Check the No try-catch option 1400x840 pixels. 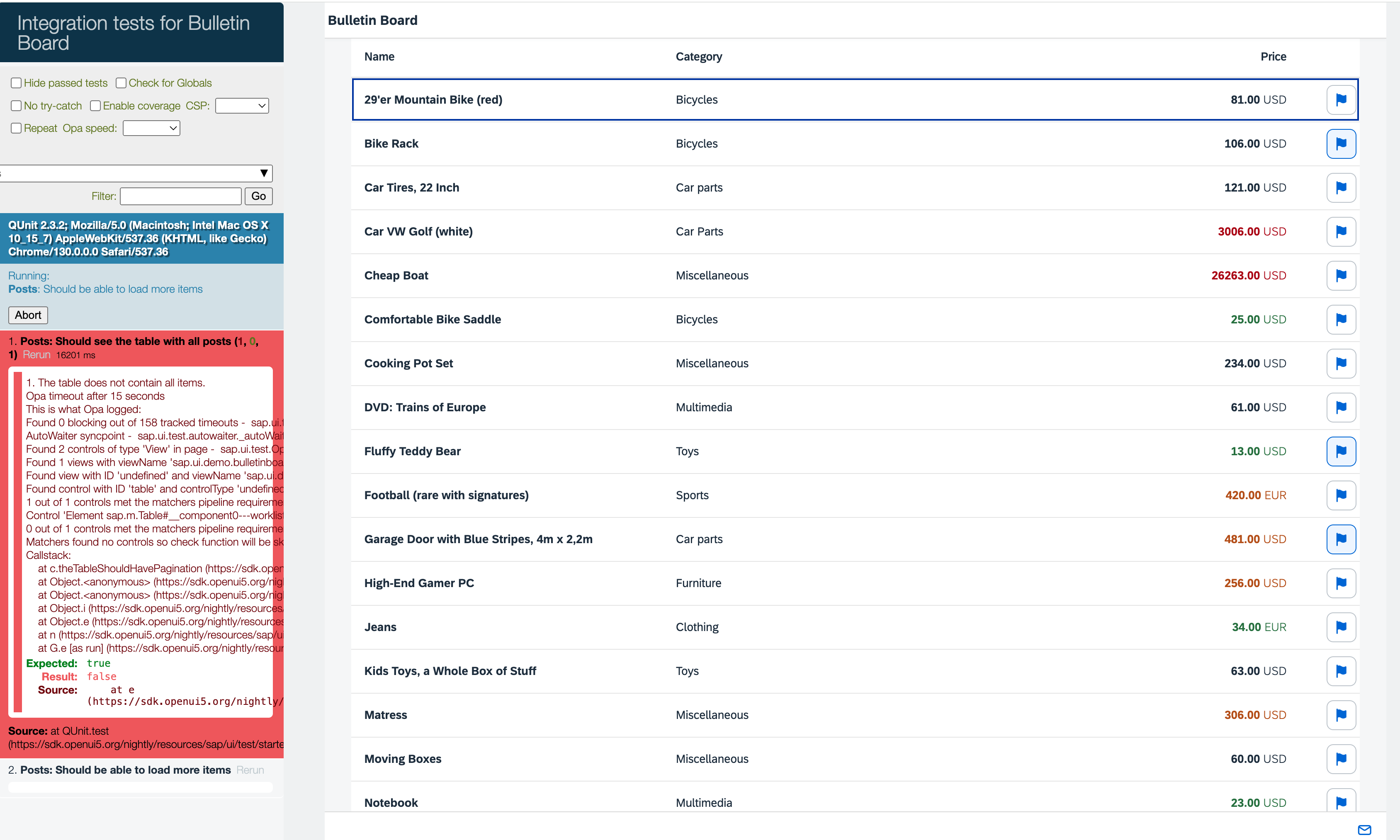[17, 106]
